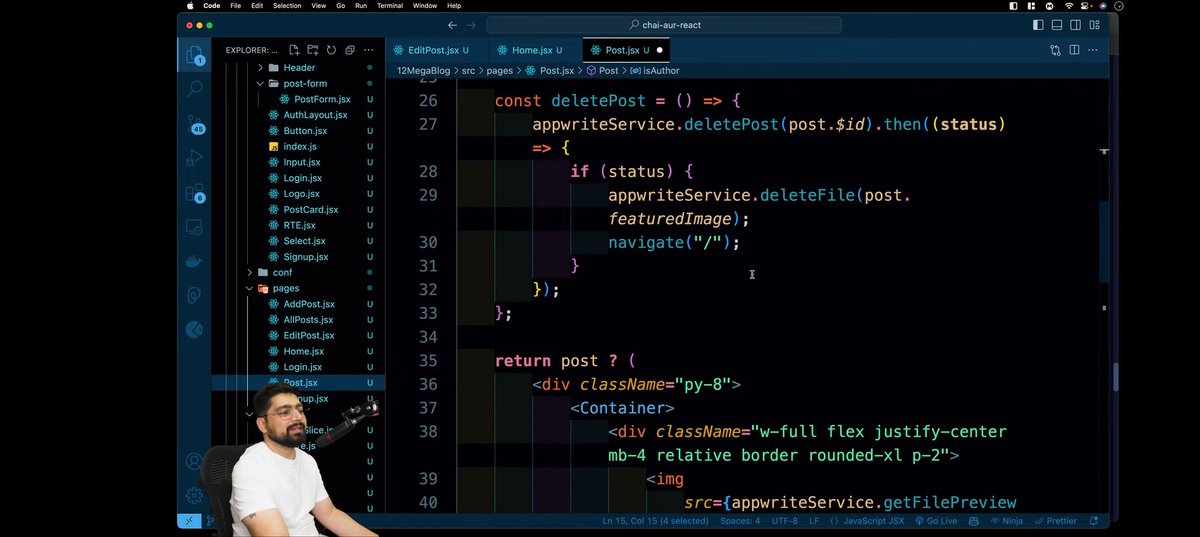Refresh the Explorer file tree
Viewport: 1200px width, 537px height.
coord(330,50)
